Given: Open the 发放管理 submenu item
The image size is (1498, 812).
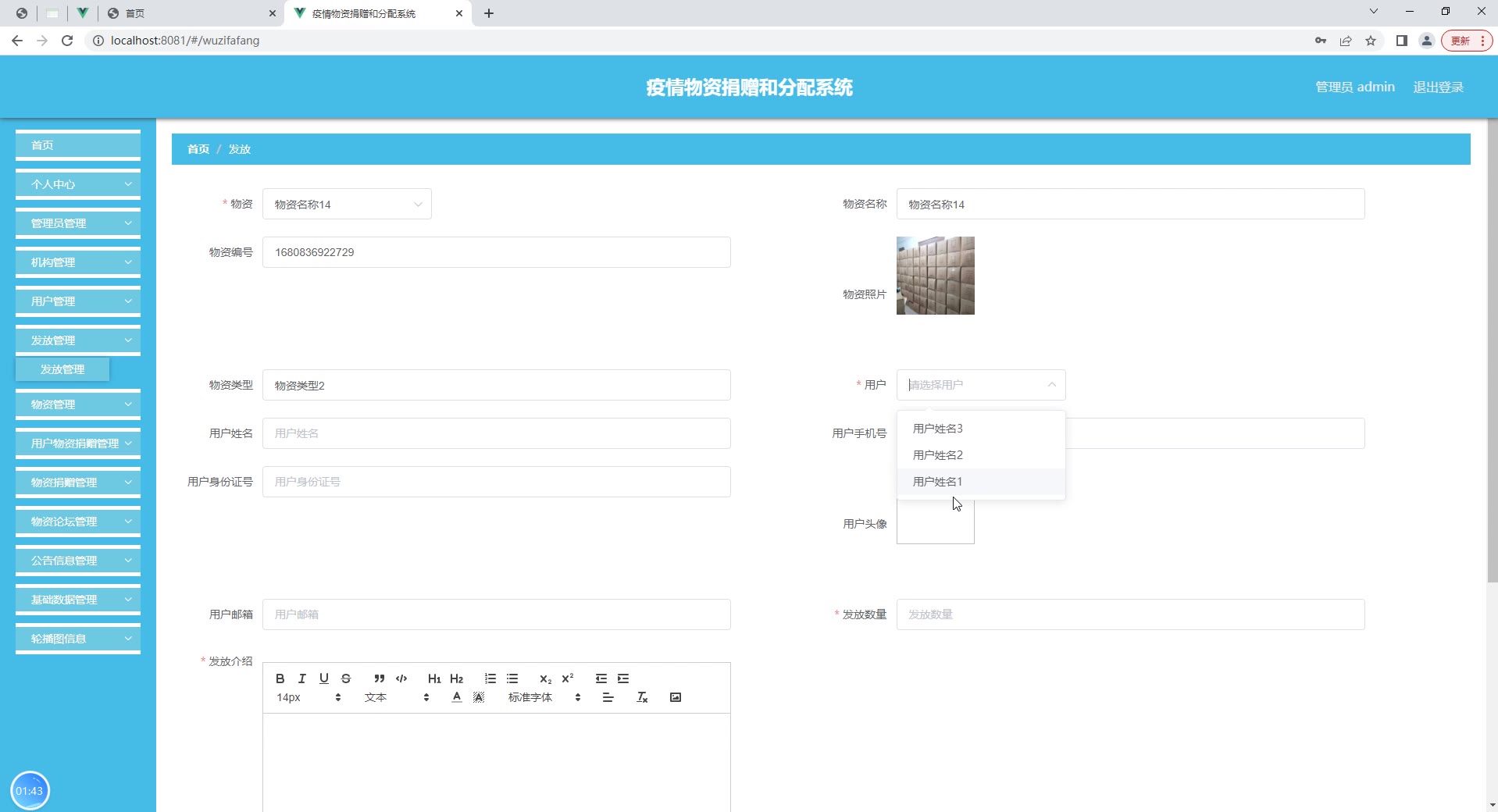Looking at the screenshot, I should click(x=62, y=369).
